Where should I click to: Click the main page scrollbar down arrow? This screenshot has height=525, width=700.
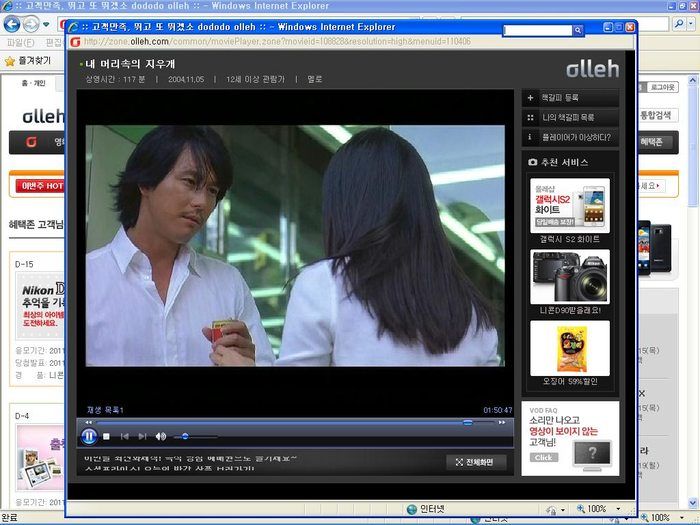(692, 502)
